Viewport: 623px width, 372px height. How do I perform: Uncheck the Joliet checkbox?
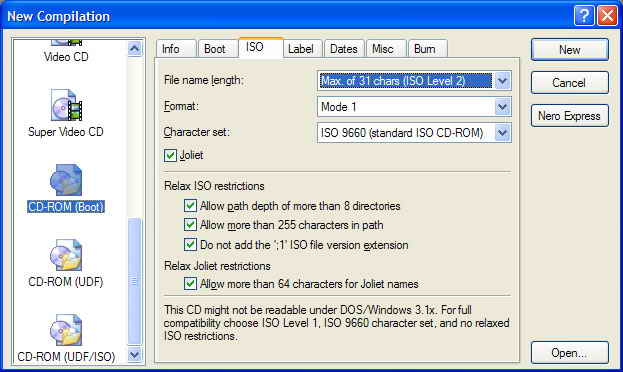click(170, 155)
